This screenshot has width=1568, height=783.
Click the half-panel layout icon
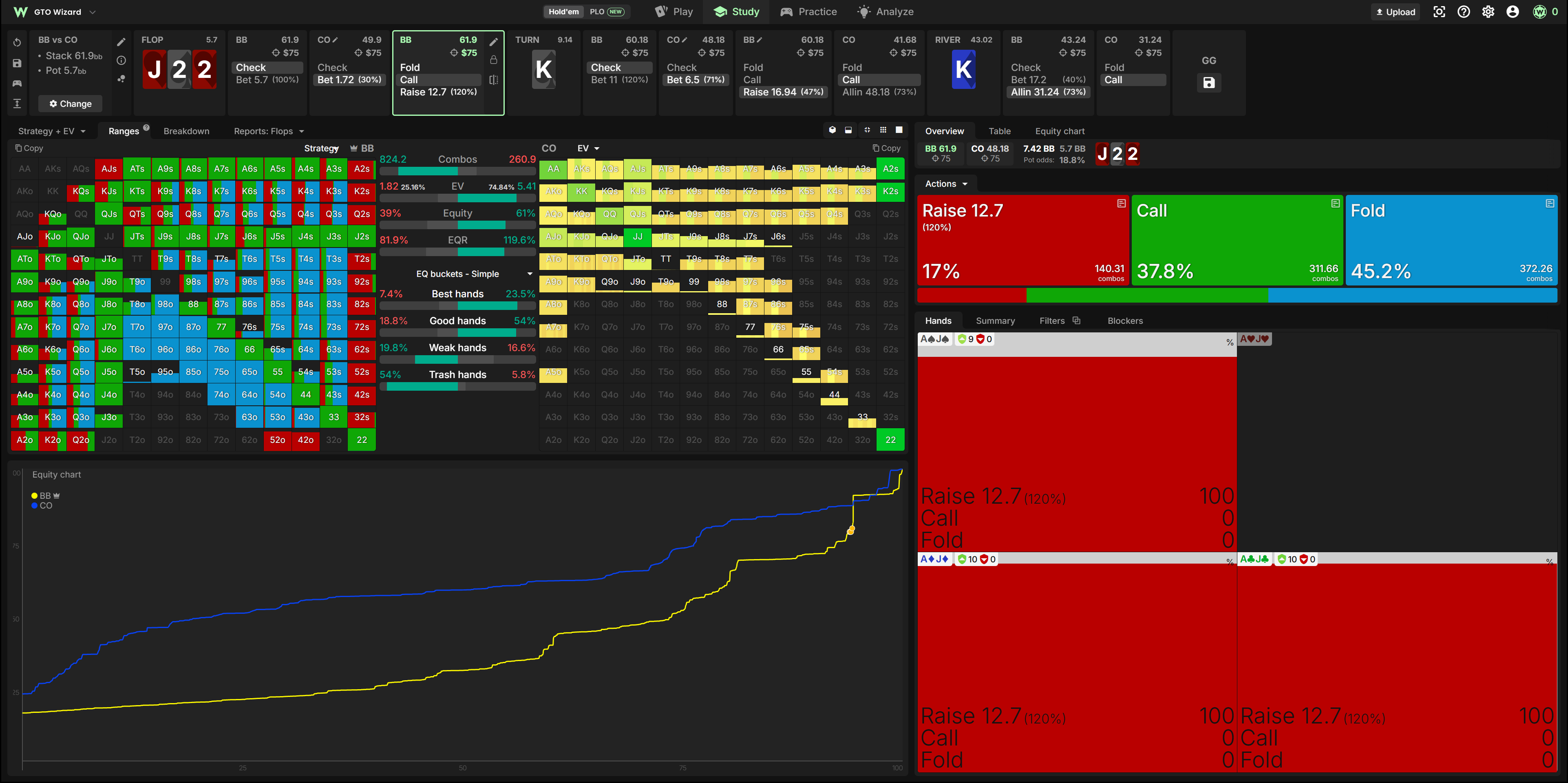(x=848, y=130)
